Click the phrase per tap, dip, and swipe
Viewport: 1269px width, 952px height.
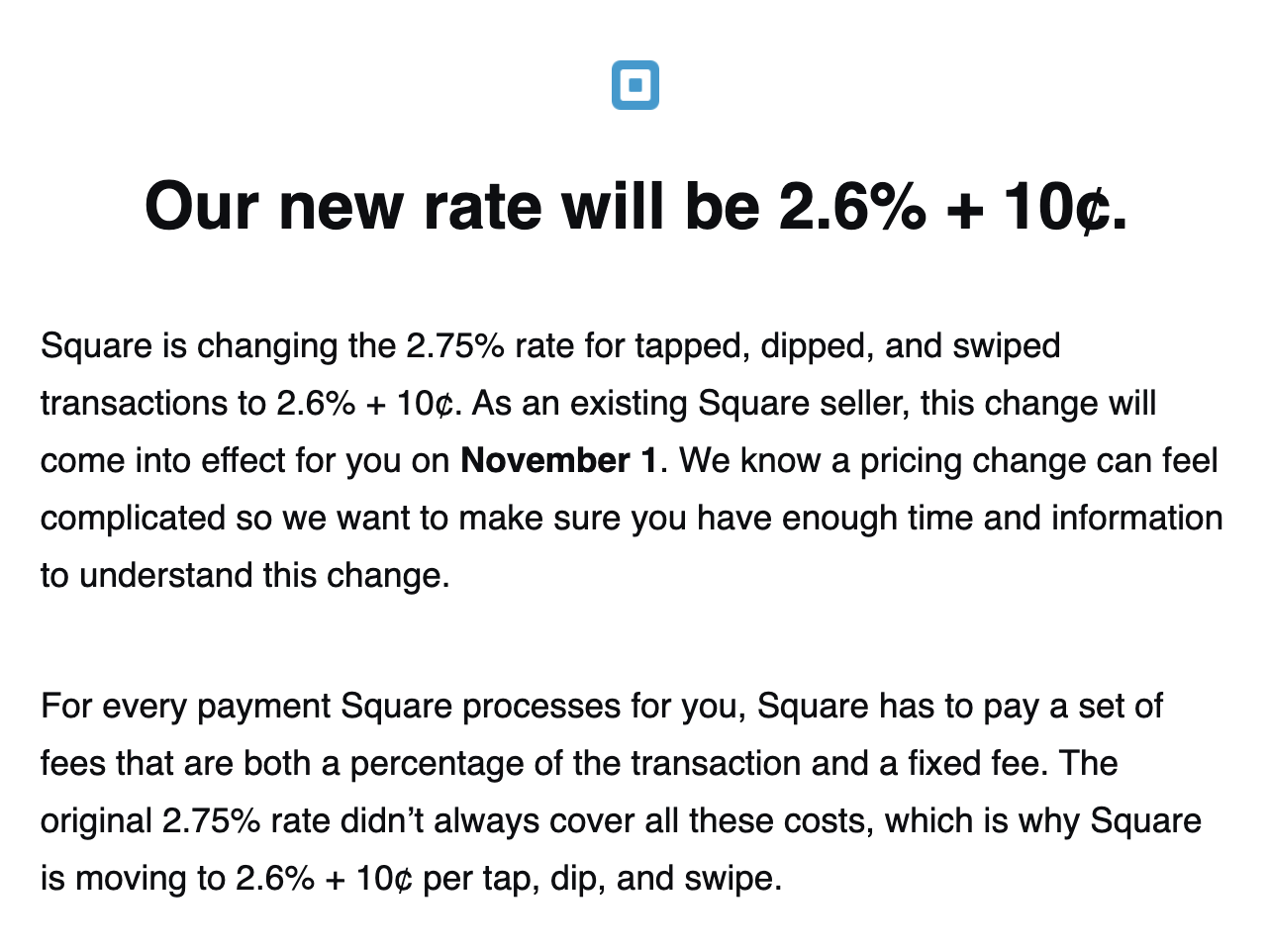click(602, 878)
